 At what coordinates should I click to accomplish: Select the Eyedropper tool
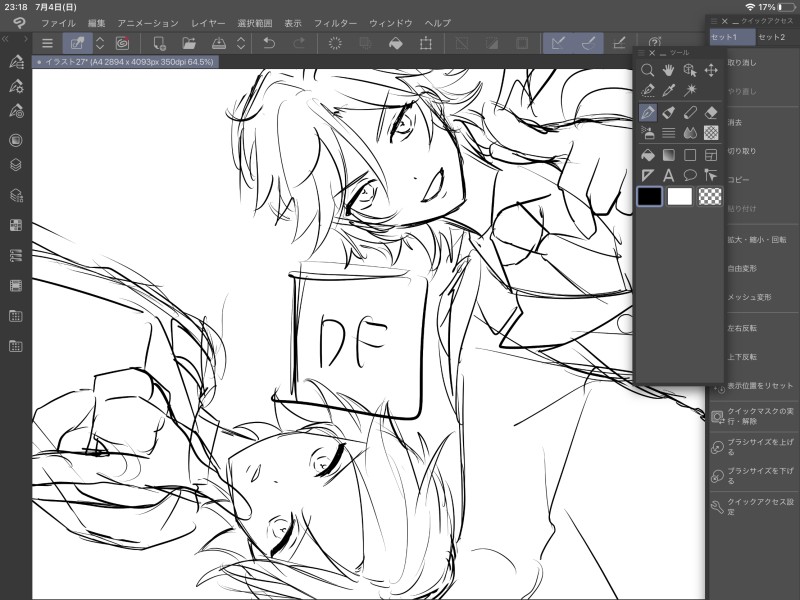coord(668,90)
